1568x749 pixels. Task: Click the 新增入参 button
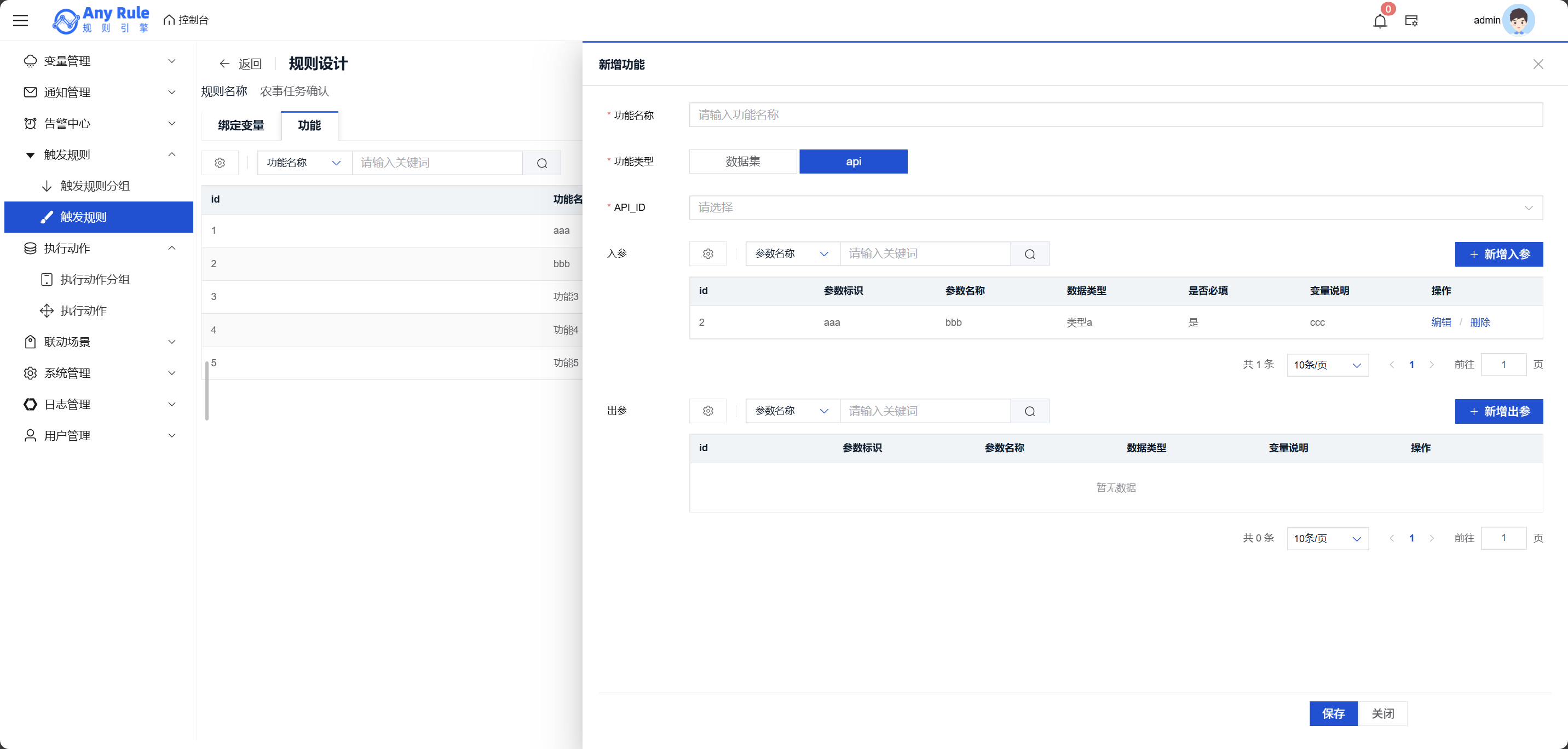tap(1498, 254)
